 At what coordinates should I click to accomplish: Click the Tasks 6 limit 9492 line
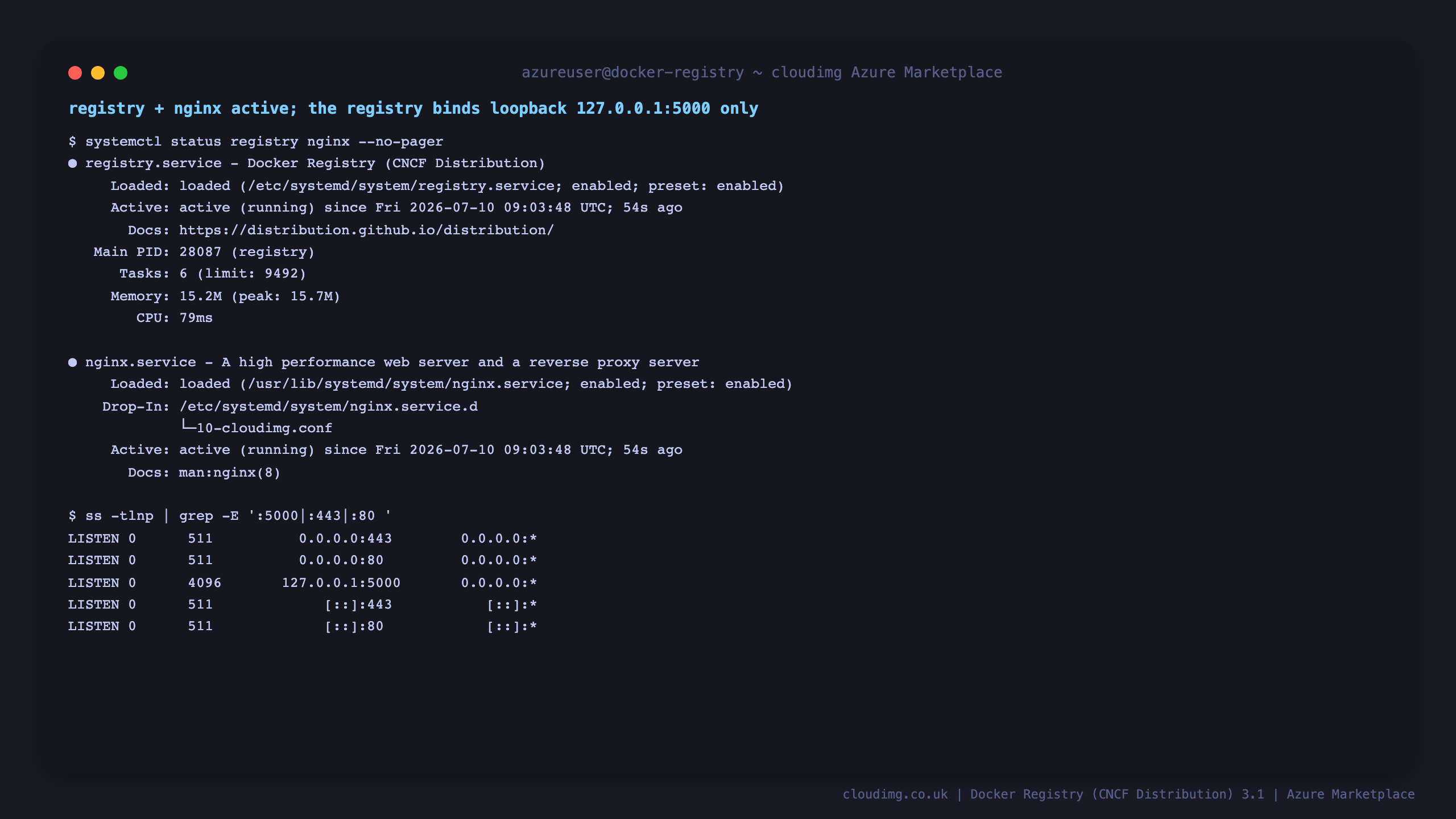click(213, 274)
